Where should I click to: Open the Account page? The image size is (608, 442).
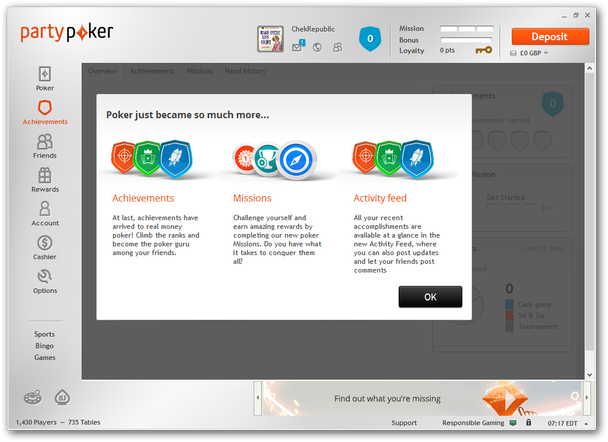coord(45,213)
